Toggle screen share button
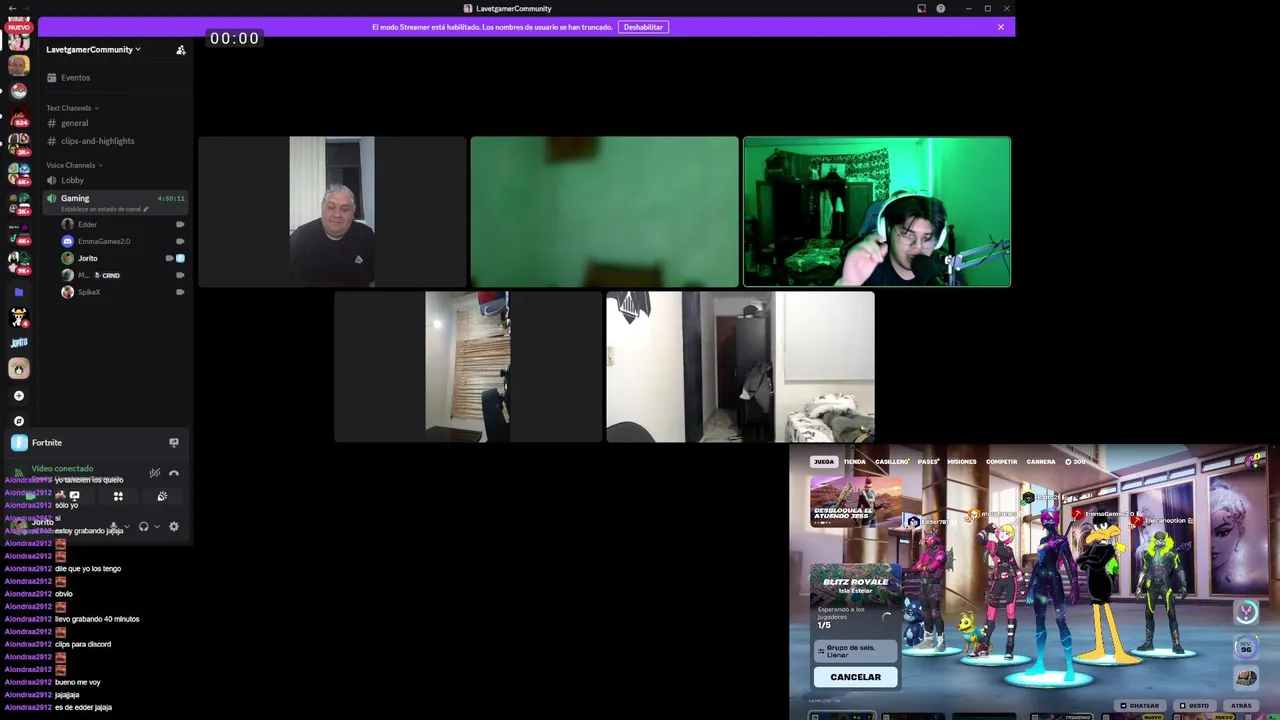The image size is (1280, 720). tap(74, 496)
